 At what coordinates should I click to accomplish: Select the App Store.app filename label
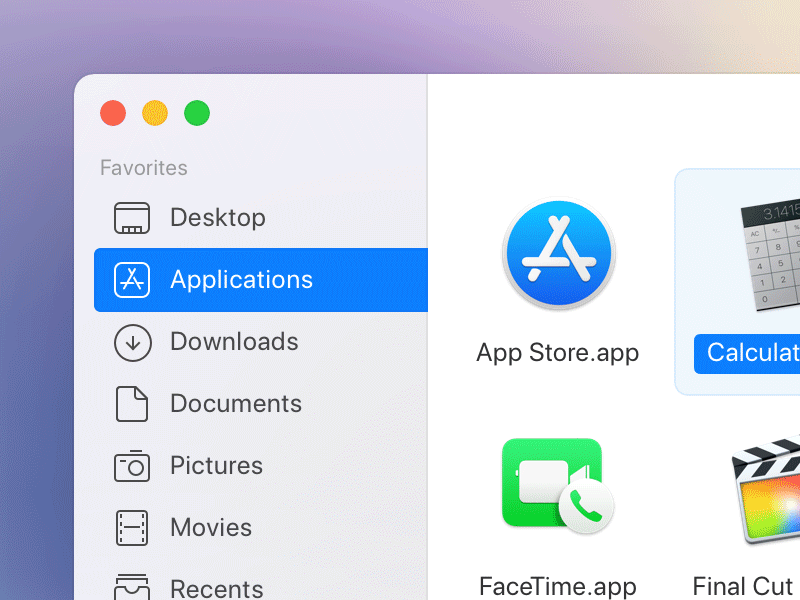[557, 352]
